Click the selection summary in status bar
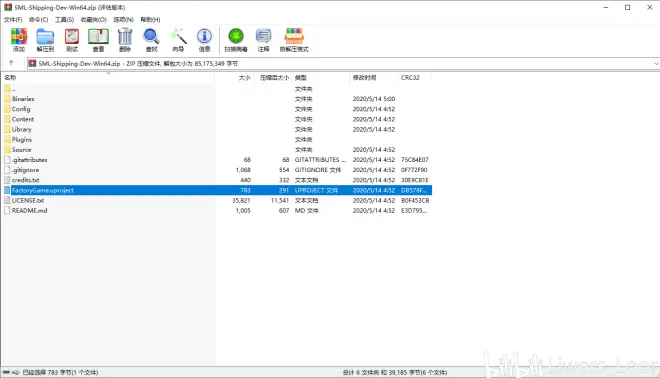Screen dimensions: 660x378 pyautogui.click(x=60, y=373)
